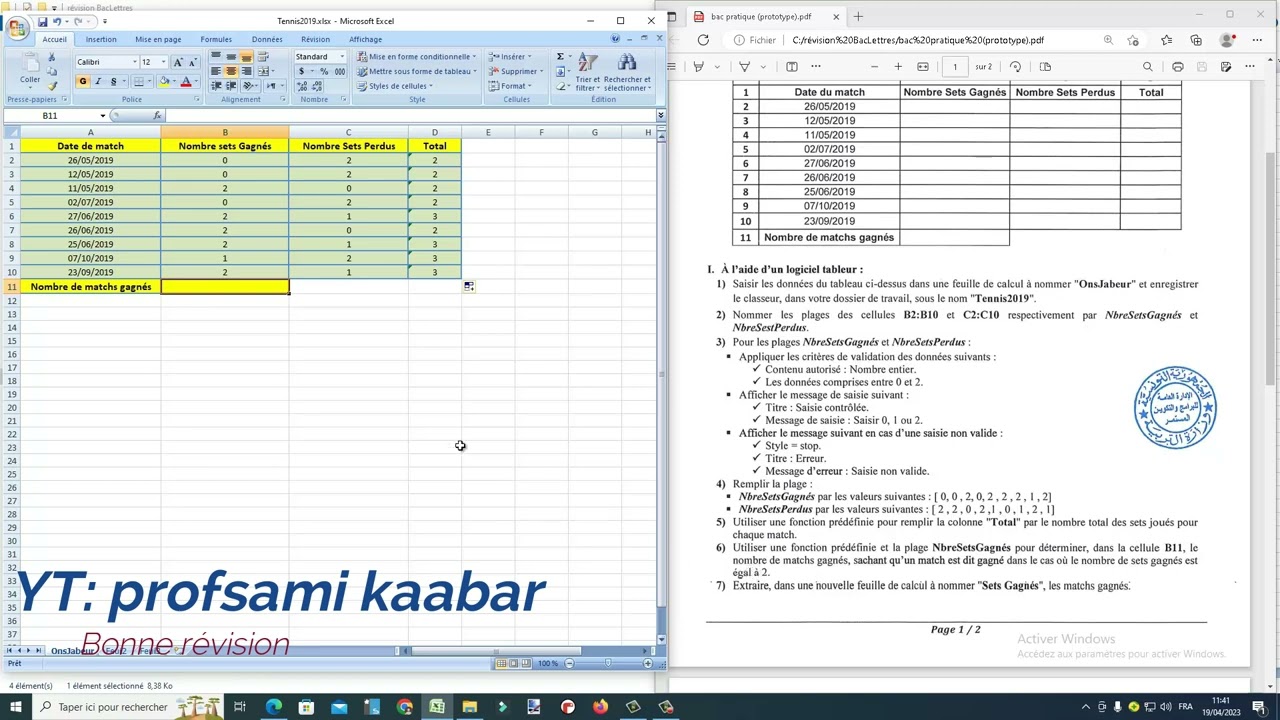Toggle underline (S) formatting
Screen dimensions: 1280x720
113,82
